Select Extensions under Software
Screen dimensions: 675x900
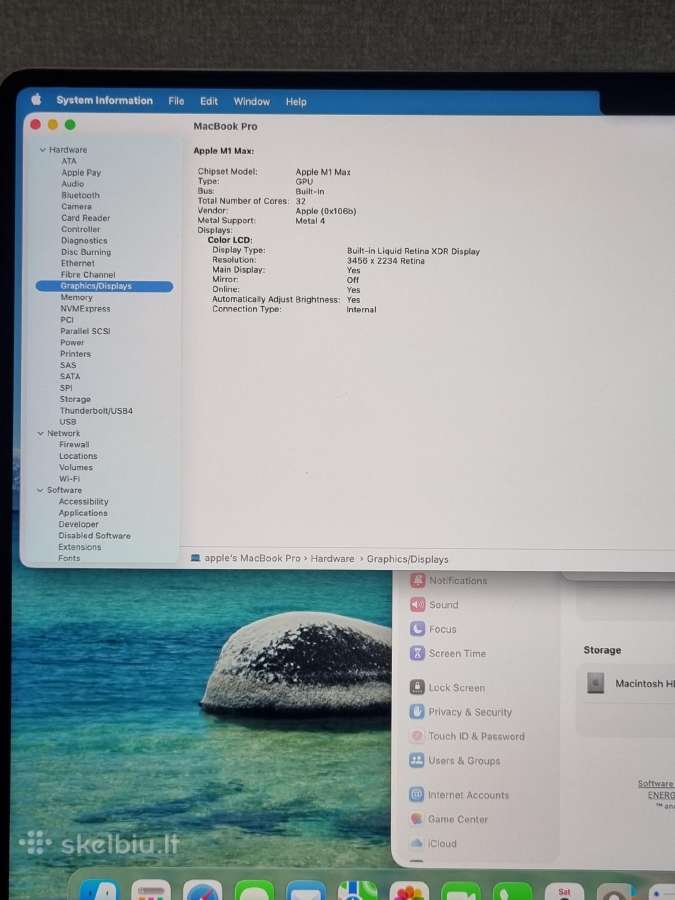[x=80, y=547]
